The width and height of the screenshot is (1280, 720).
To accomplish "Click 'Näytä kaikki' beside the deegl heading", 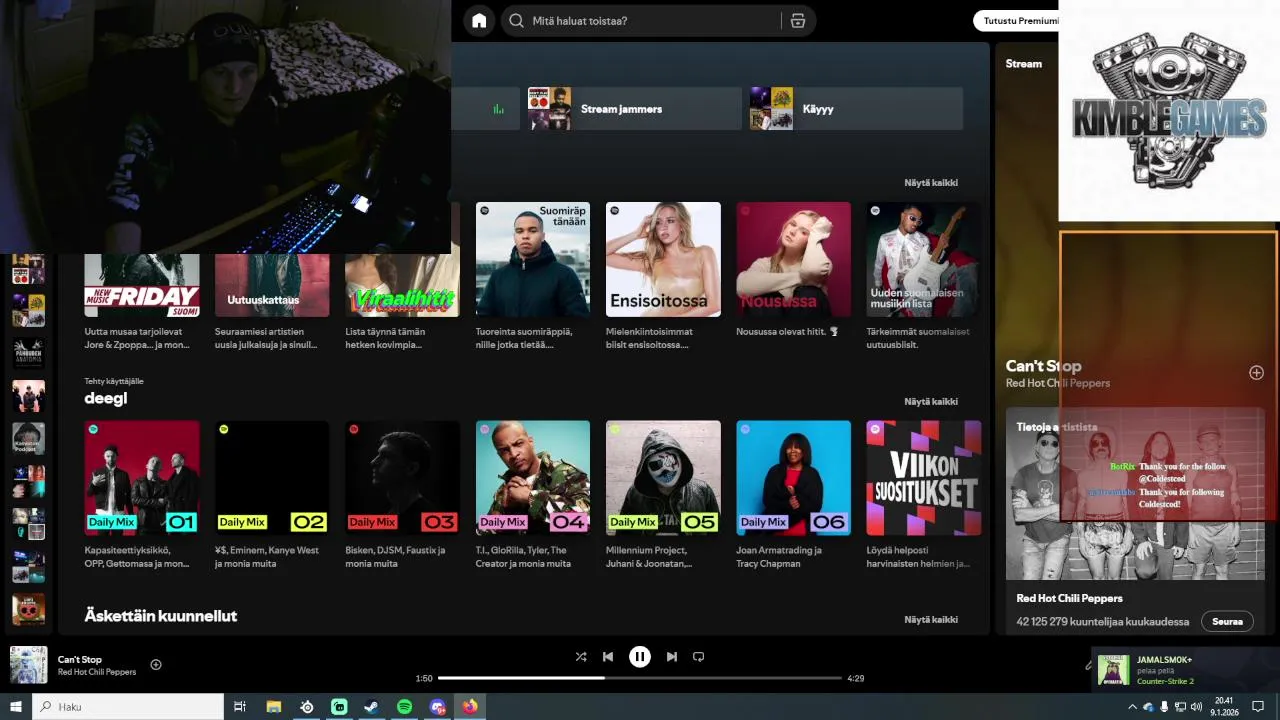I will pyautogui.click(x=931, y=402).
